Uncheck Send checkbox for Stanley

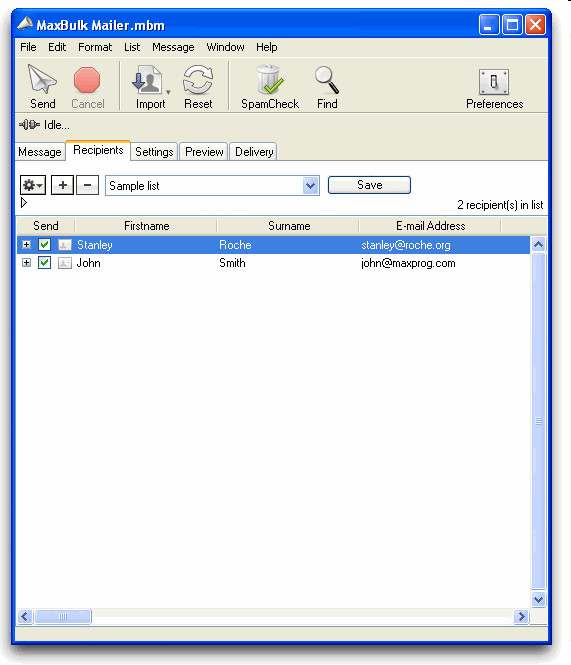pos(45,245)
